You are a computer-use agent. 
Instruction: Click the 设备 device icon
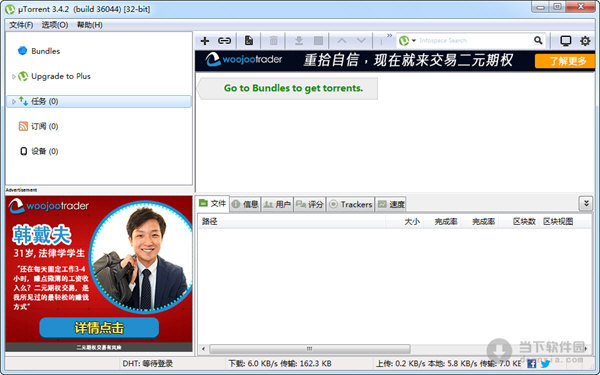24,151
